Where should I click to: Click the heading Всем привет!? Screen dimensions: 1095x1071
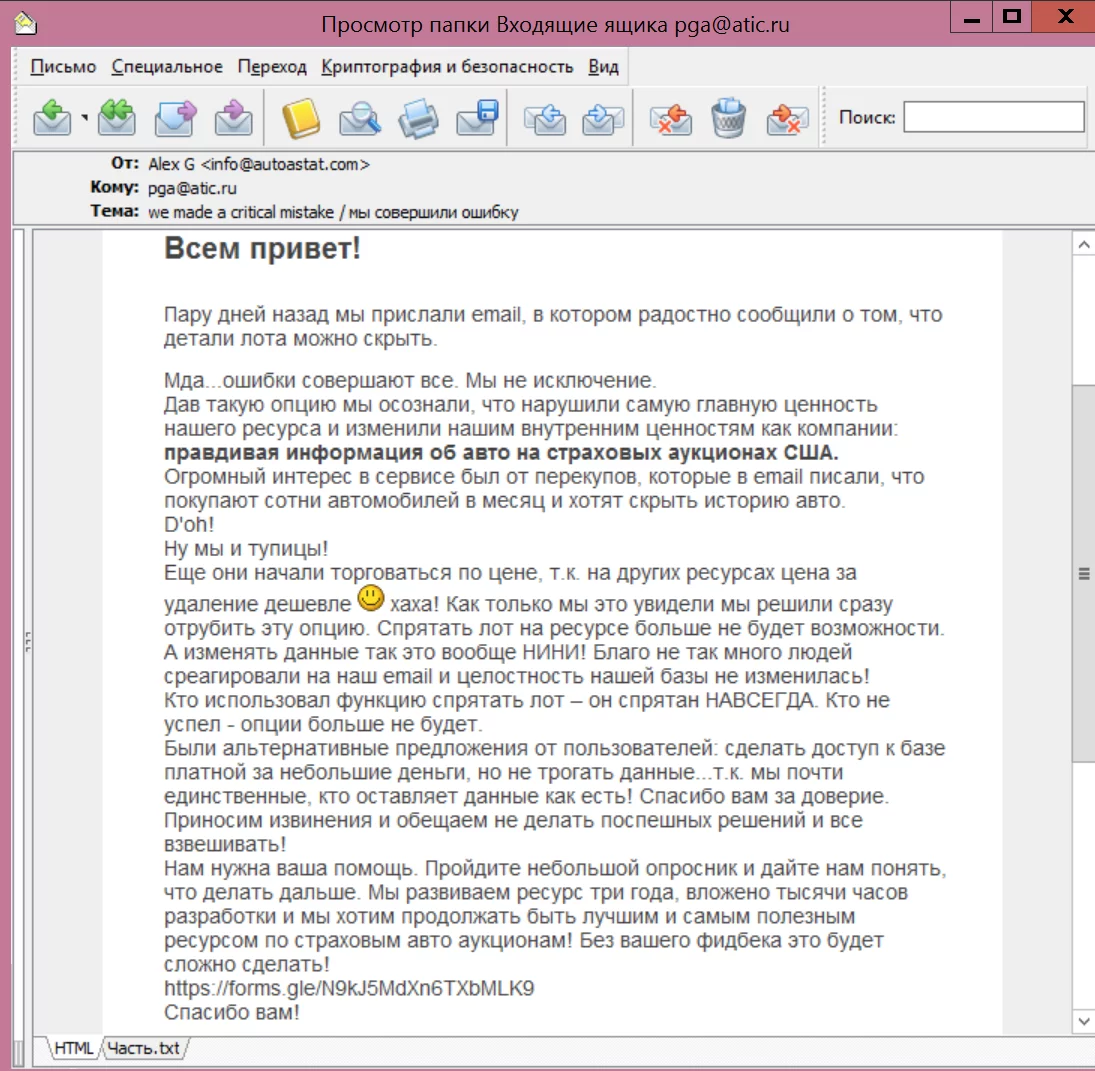coord(263,249)
